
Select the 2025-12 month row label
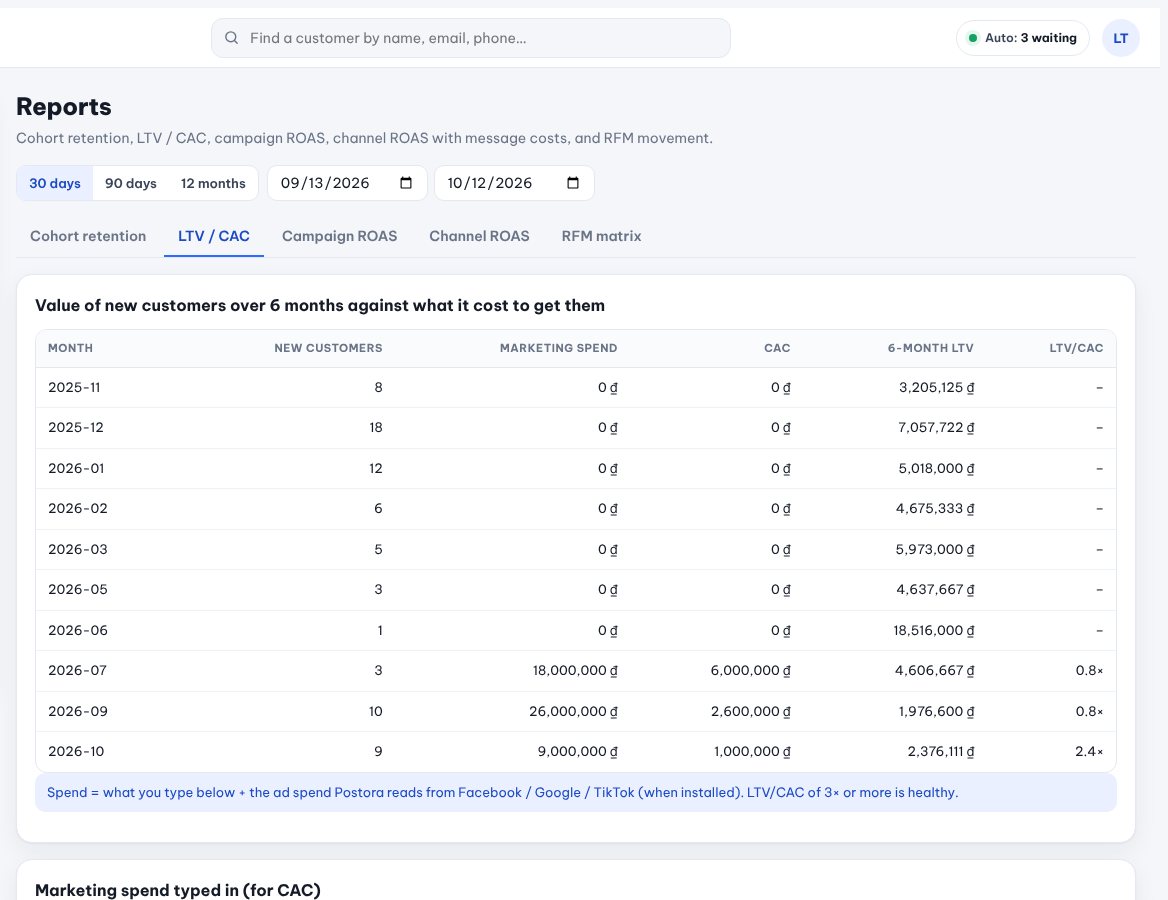click(x=76, y=428)
